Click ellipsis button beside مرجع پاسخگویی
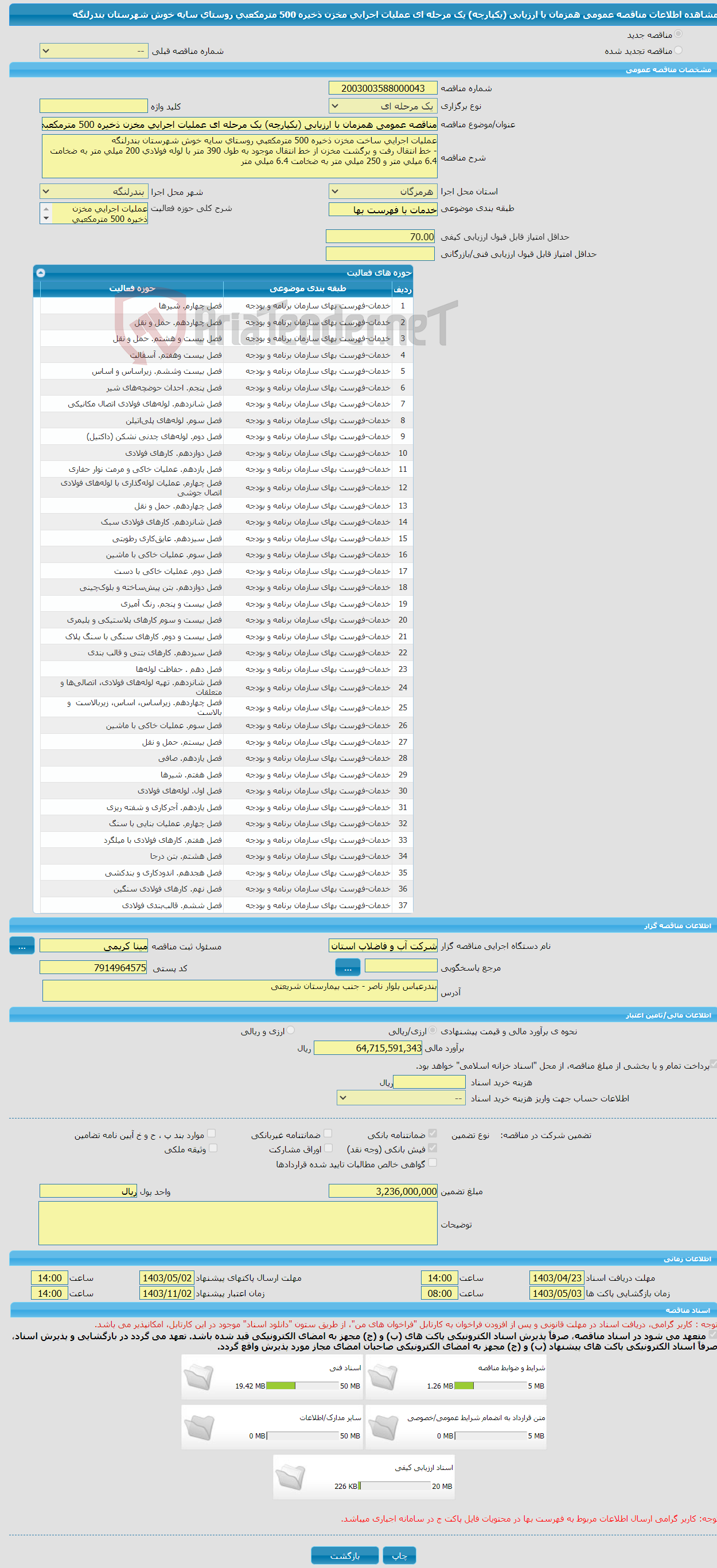717x1568 pixels. tap(348, 967)
